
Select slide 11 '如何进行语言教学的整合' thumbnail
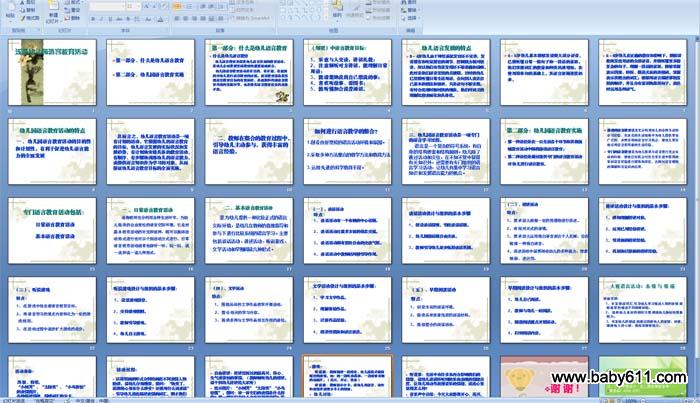coord(347,151)
